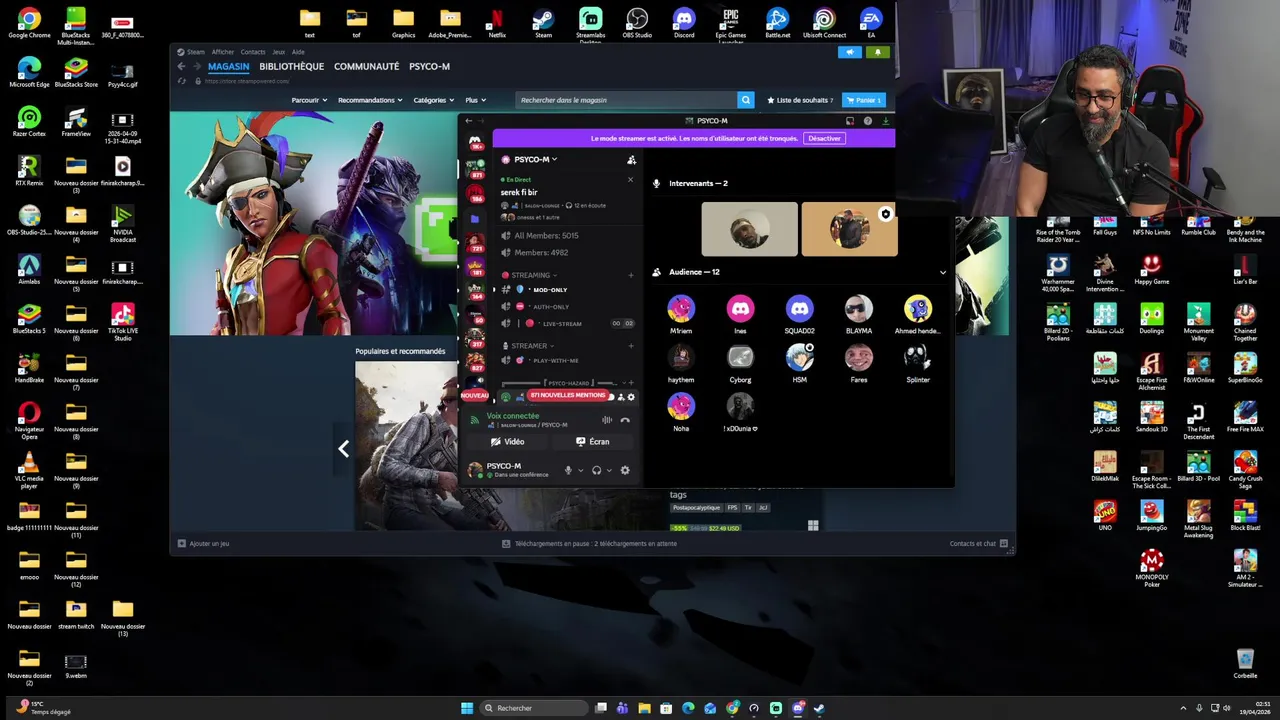1280x720 pixels.
Task: Open Steam MAGASIN tab
Action: 228,66
